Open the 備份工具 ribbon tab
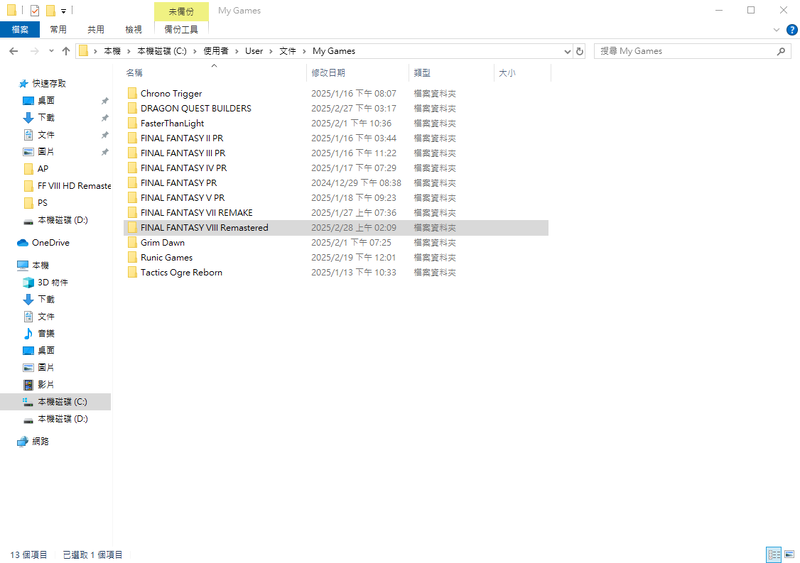 click(x=181, y=30)
